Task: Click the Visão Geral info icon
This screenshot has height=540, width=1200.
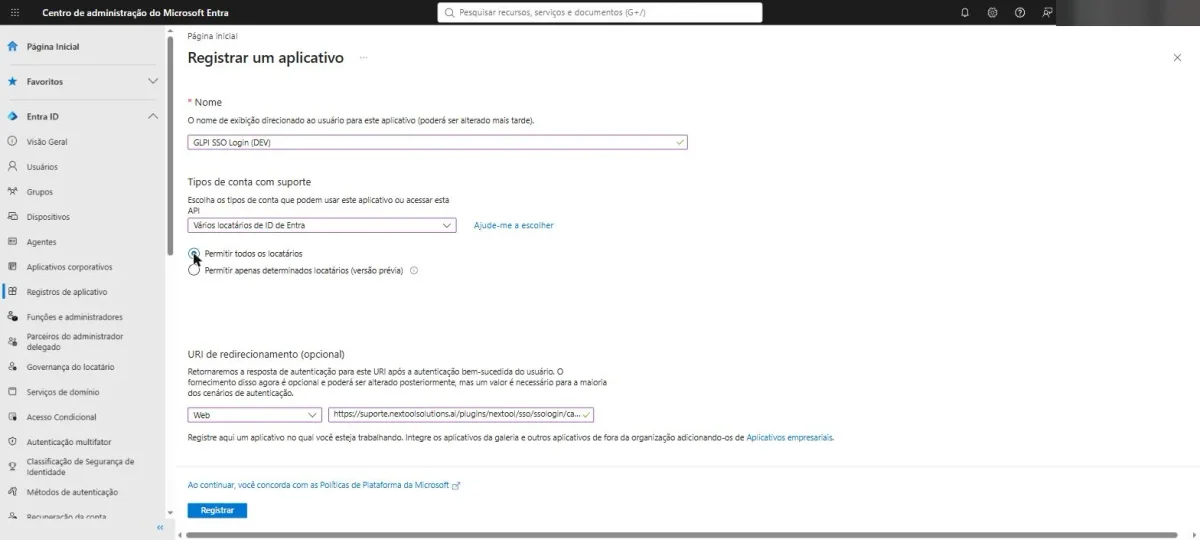Action: click(x=13, y=141)
